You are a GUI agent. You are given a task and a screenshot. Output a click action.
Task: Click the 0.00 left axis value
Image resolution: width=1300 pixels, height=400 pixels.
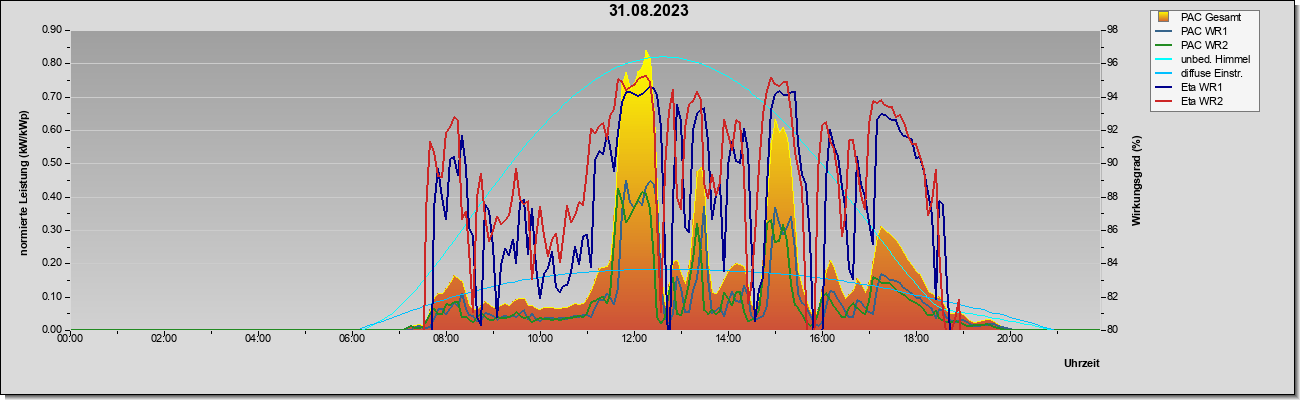(x=53, y=330)
